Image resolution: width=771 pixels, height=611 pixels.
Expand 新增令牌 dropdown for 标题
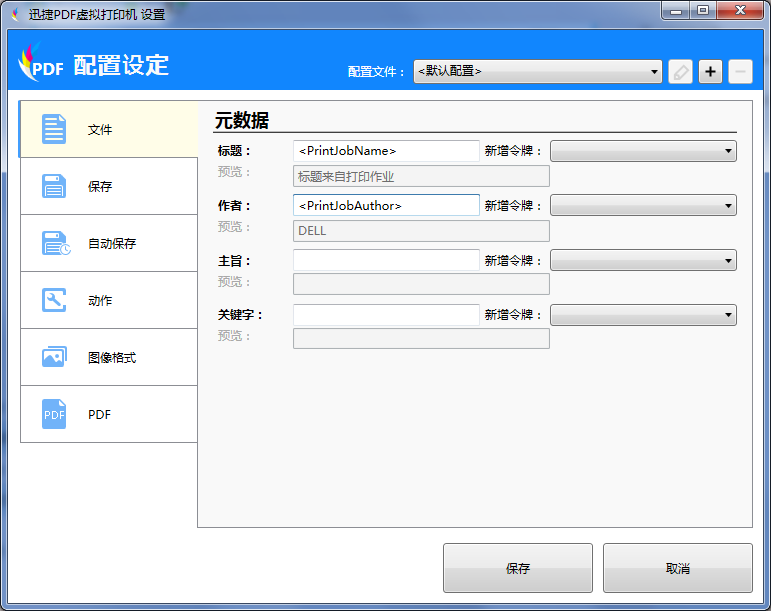point(643,151)
